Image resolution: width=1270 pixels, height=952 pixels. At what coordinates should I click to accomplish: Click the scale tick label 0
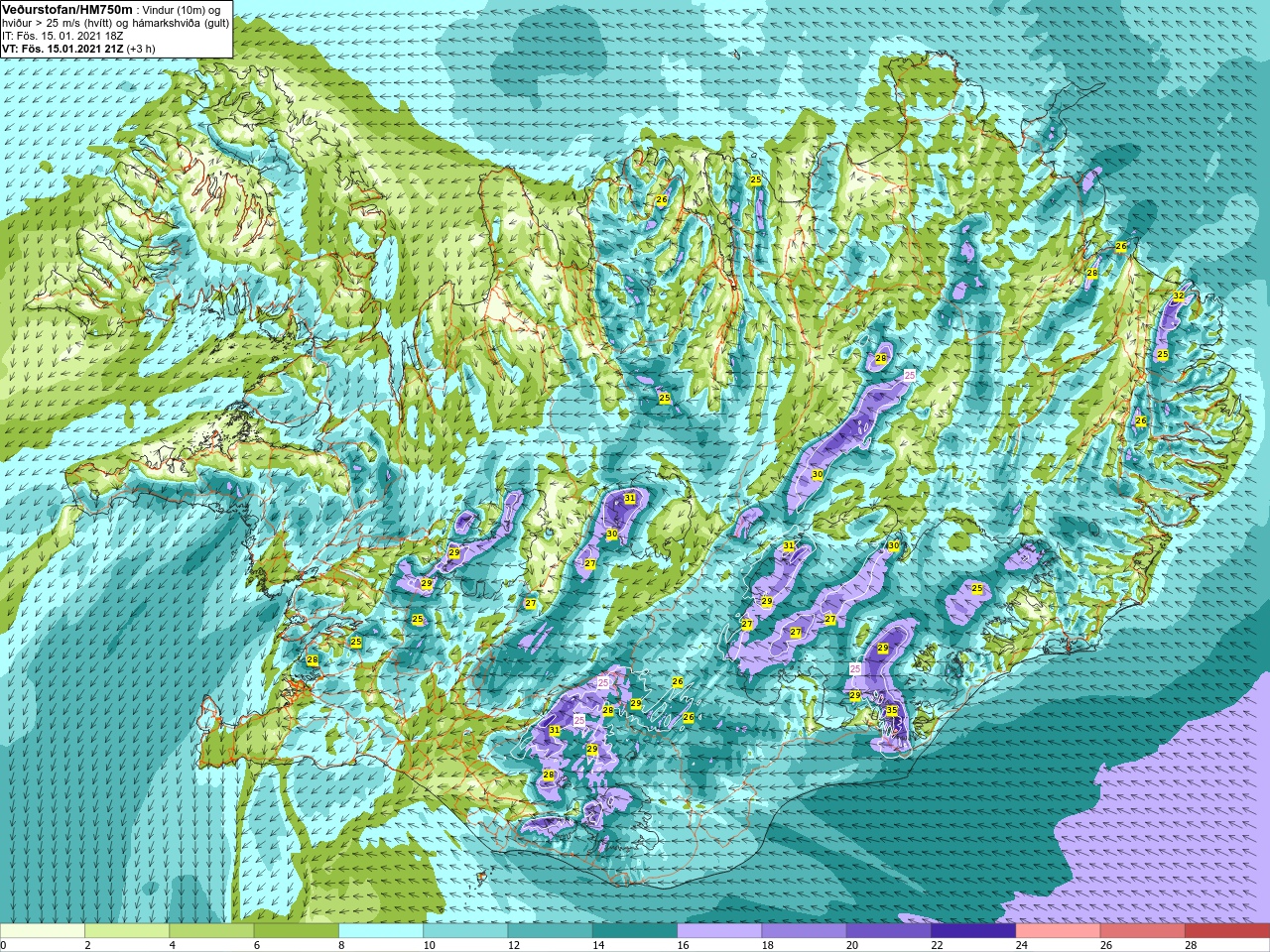[x=4, y=945]
